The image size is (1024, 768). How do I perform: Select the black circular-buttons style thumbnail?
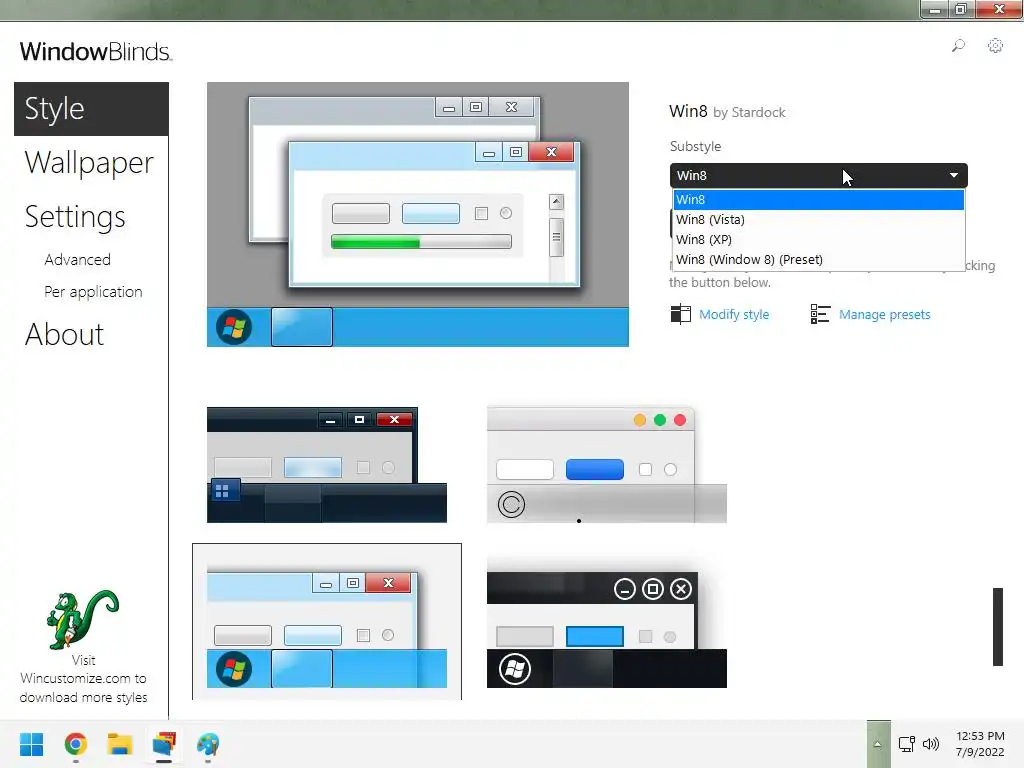[607, 630]
